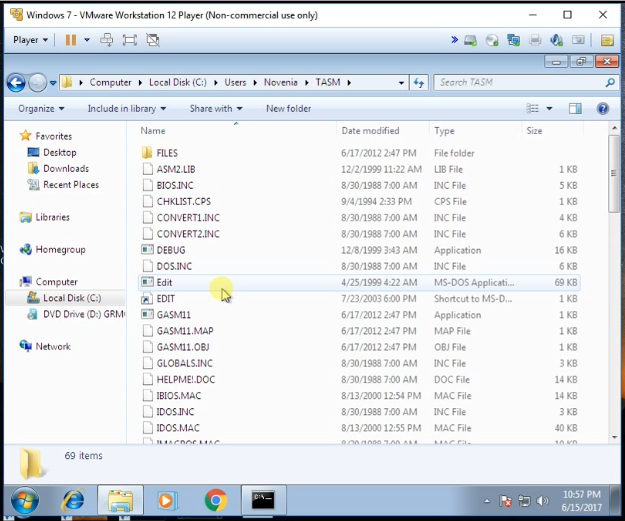Go back with the Explorer Back button

click(16, 83)
